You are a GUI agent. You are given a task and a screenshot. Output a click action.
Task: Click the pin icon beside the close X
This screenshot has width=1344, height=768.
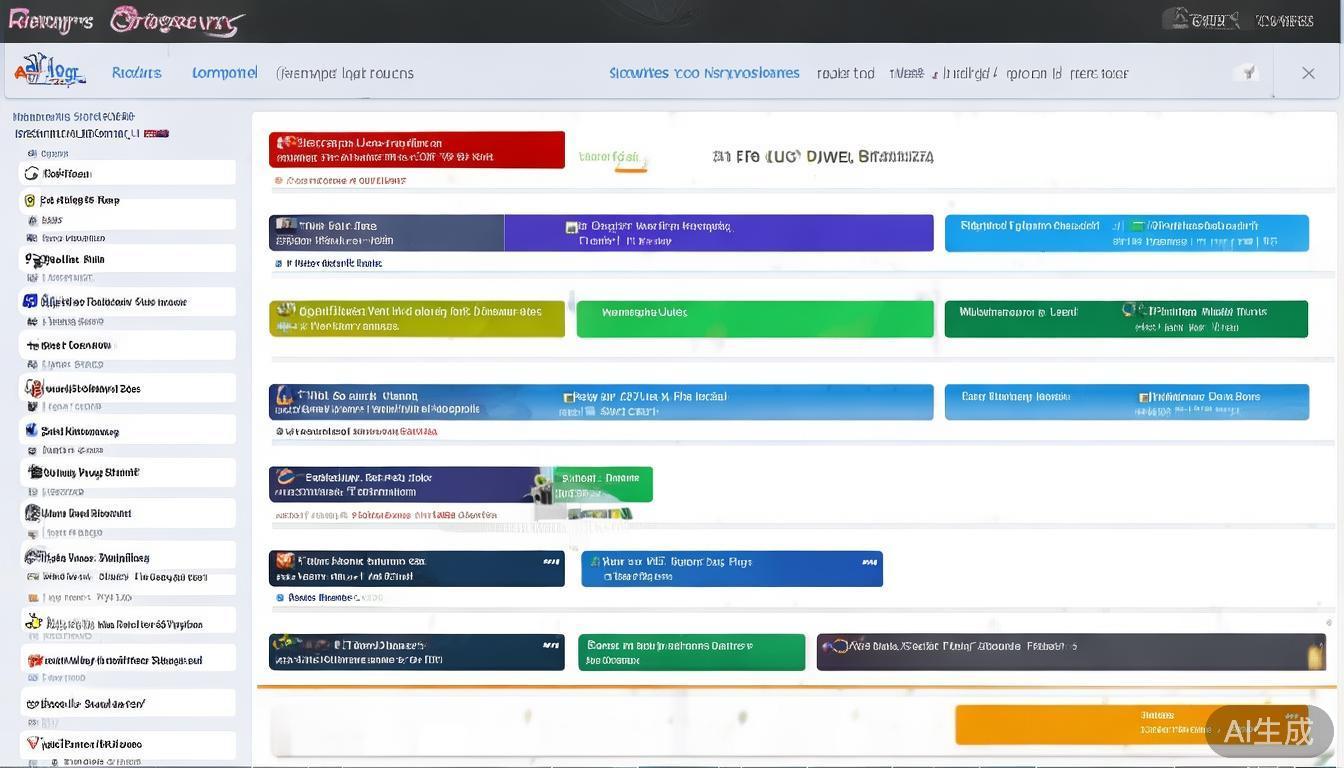[1248, 72]
